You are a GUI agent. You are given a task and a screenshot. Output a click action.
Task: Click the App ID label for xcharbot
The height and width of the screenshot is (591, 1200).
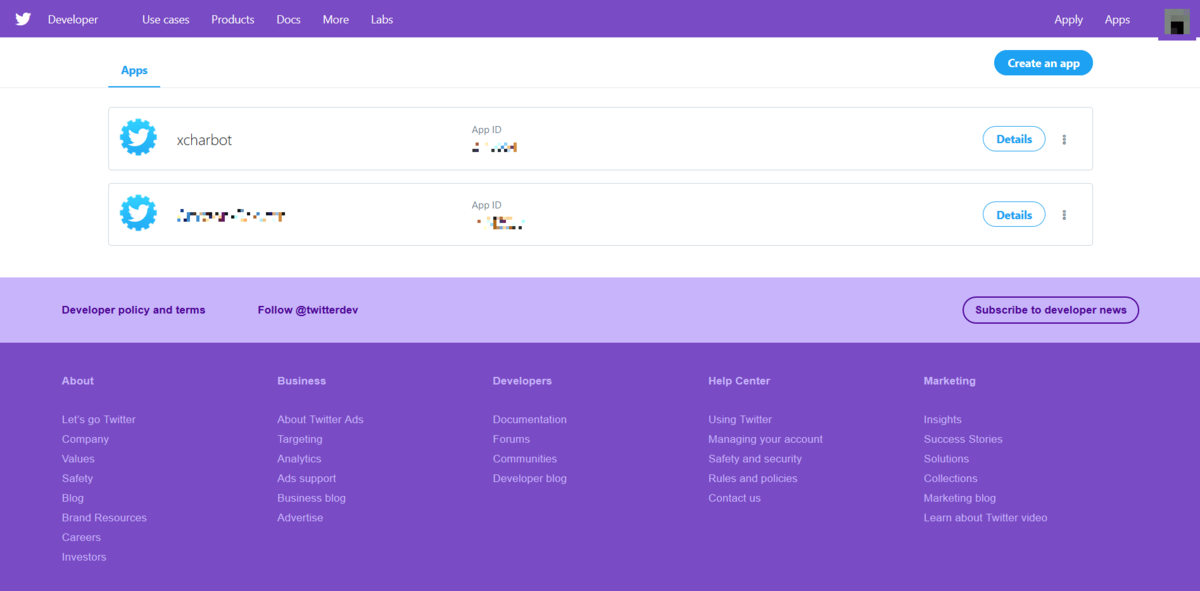pyautogui.click(x=487, y=130)
